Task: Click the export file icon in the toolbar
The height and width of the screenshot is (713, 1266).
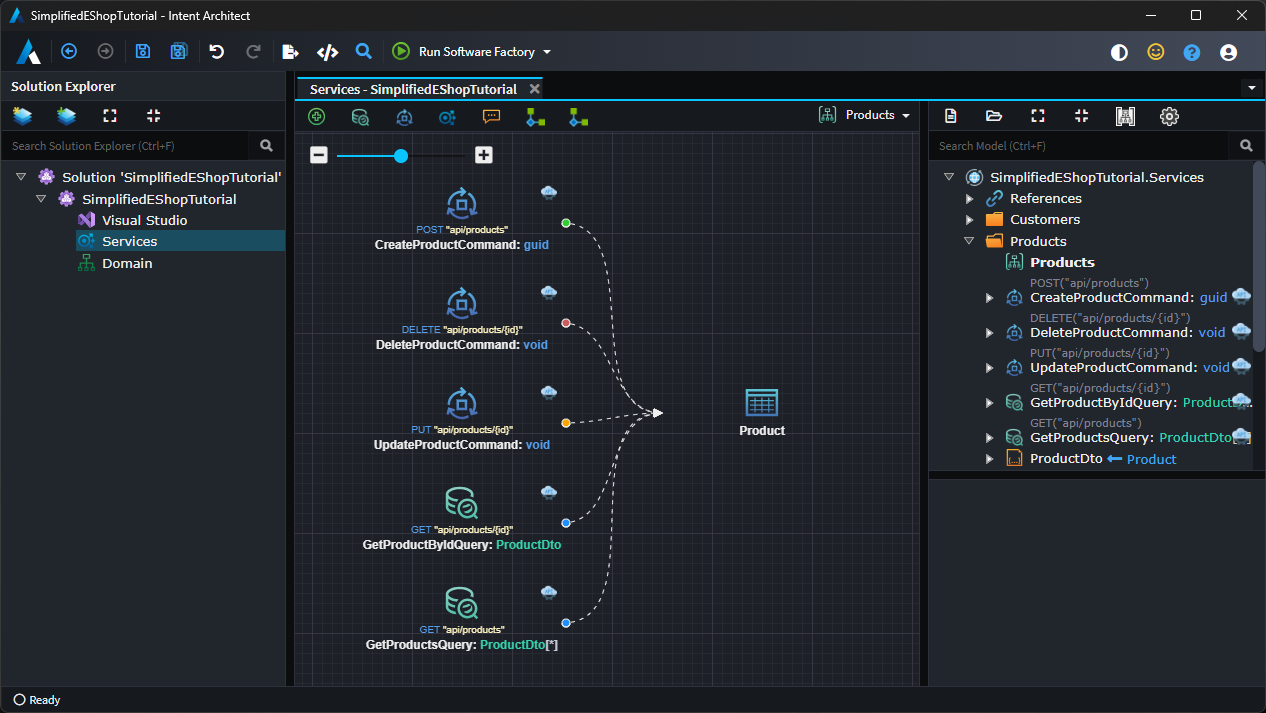Action: pyautogui.click(x=290, y=51)
